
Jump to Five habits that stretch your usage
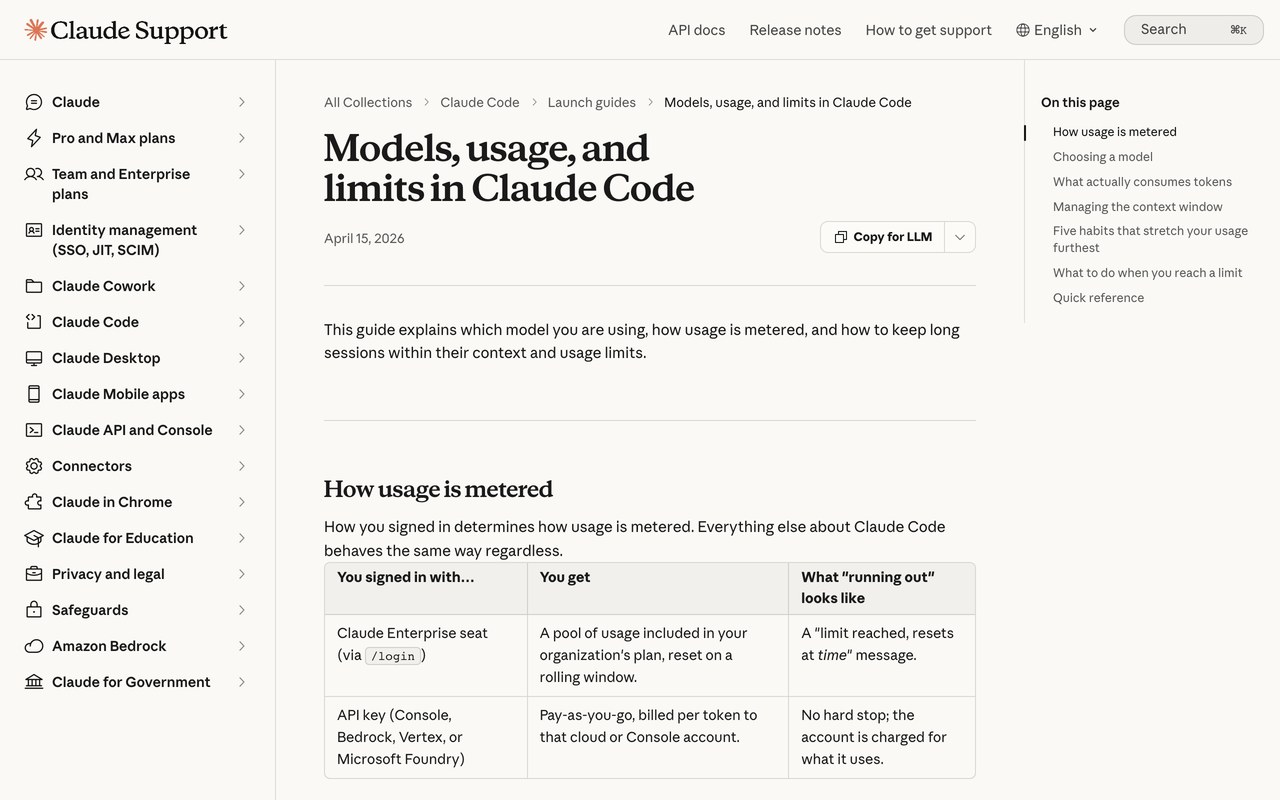tap(1150, 239)
